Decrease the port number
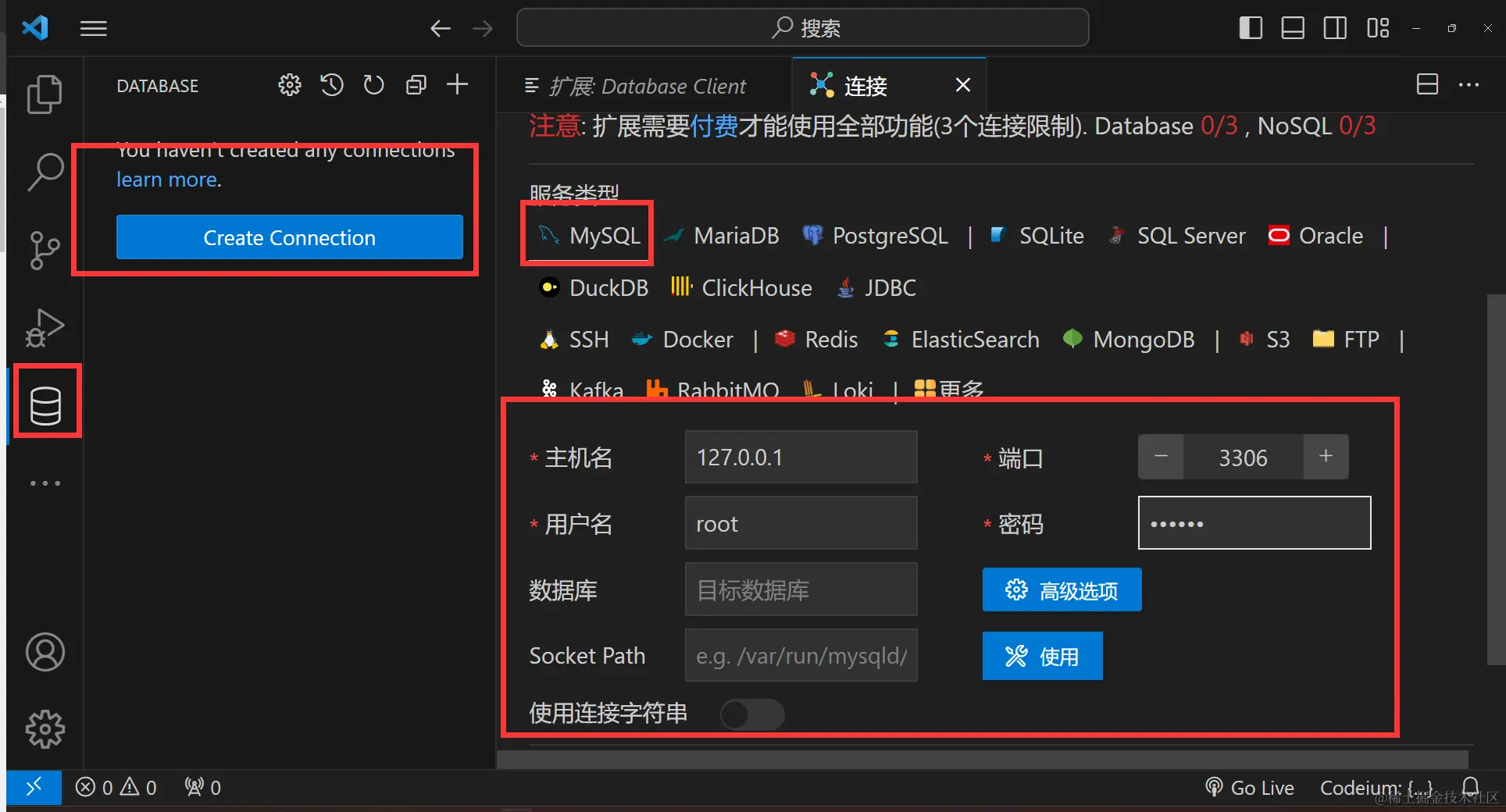The height and width of the screenshot is (812, 1506). pos(1161,457)
